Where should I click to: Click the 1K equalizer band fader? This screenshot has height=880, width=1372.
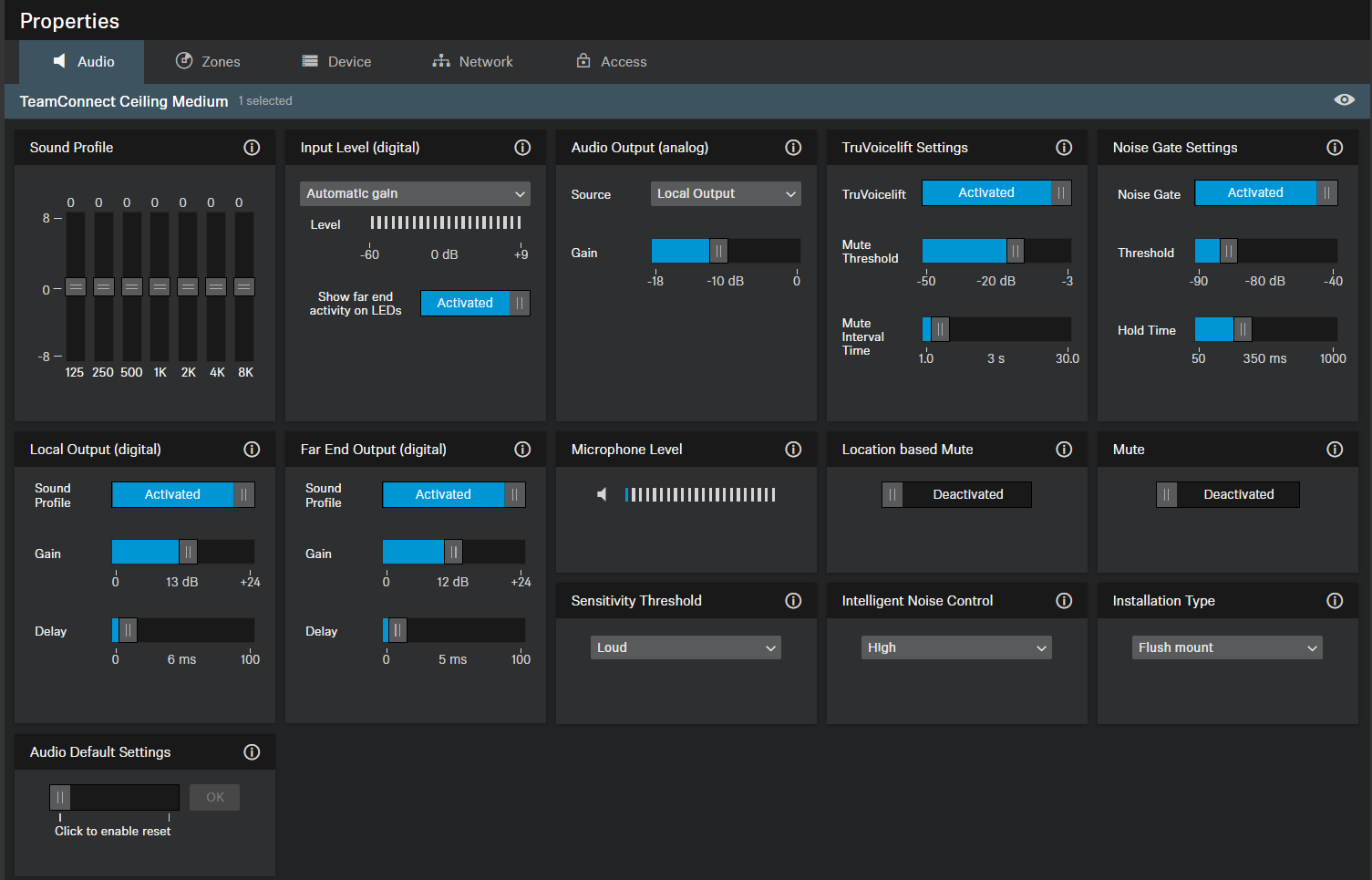[x=160, y=287]
